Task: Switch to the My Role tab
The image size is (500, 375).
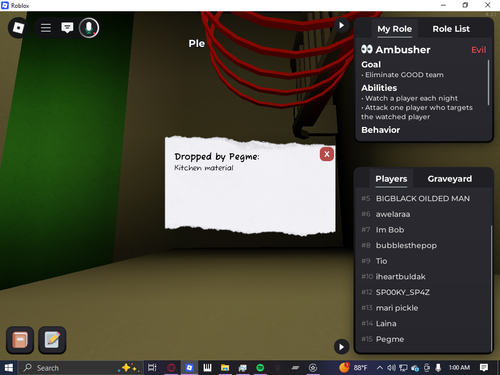Action: tap(394, 29)
